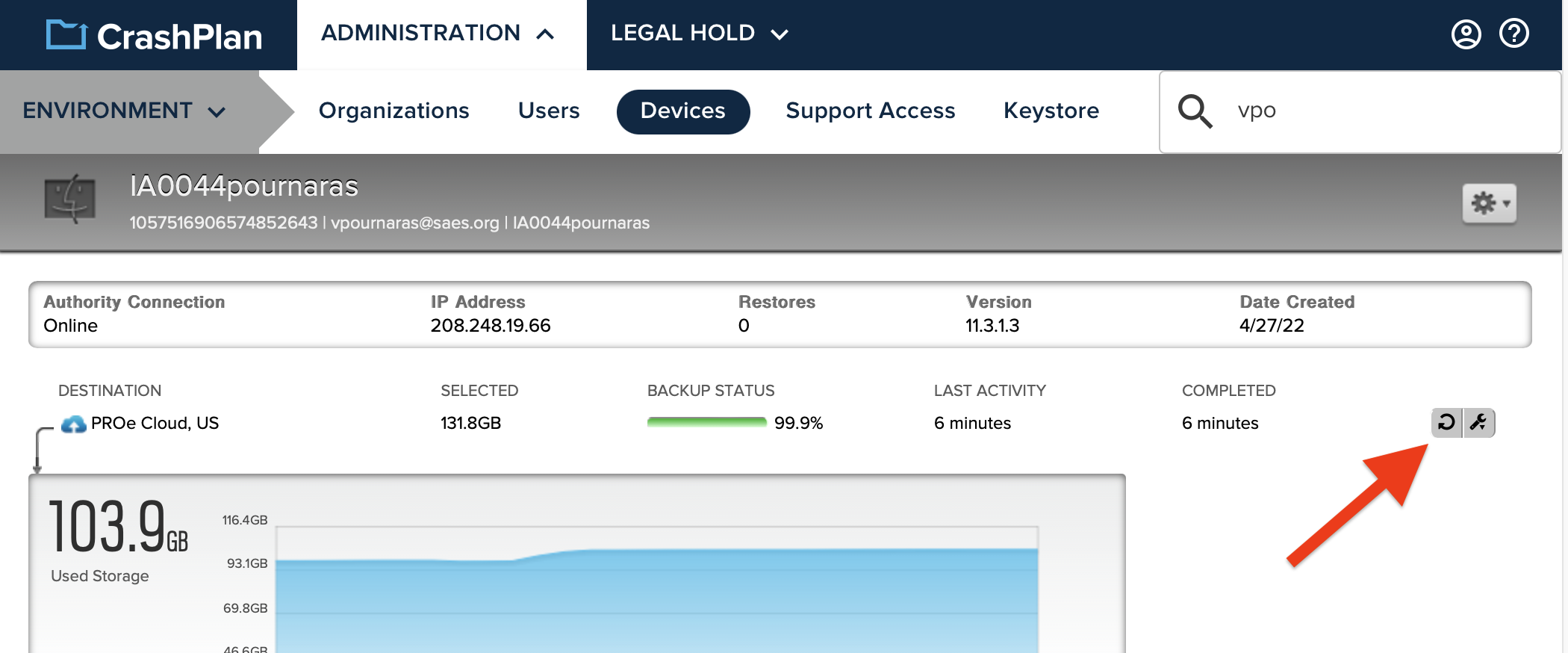Click the blue storage history chart

[x=657, y=601]
